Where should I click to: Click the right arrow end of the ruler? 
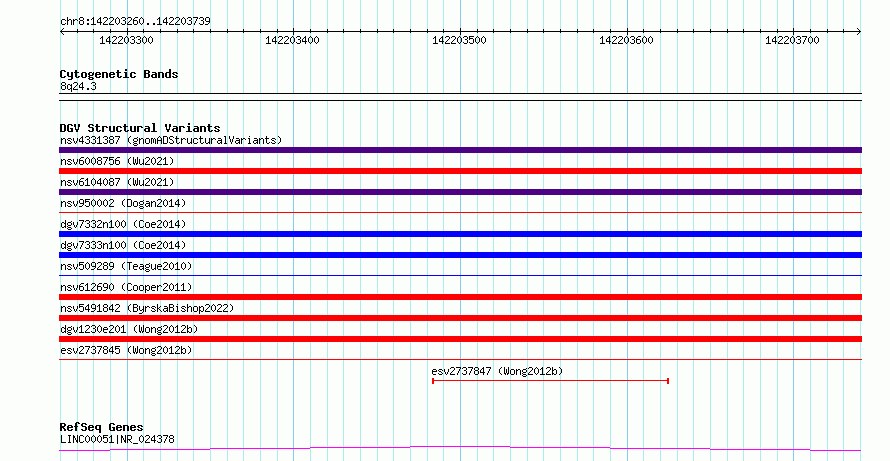tap(859, 32)
